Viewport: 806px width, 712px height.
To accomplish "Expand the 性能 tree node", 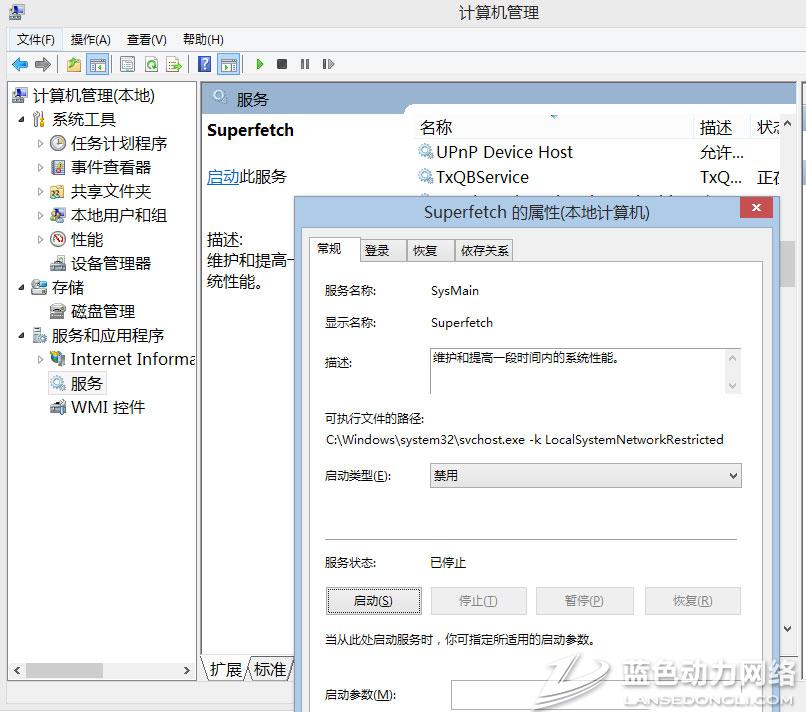I will point(41,239).
